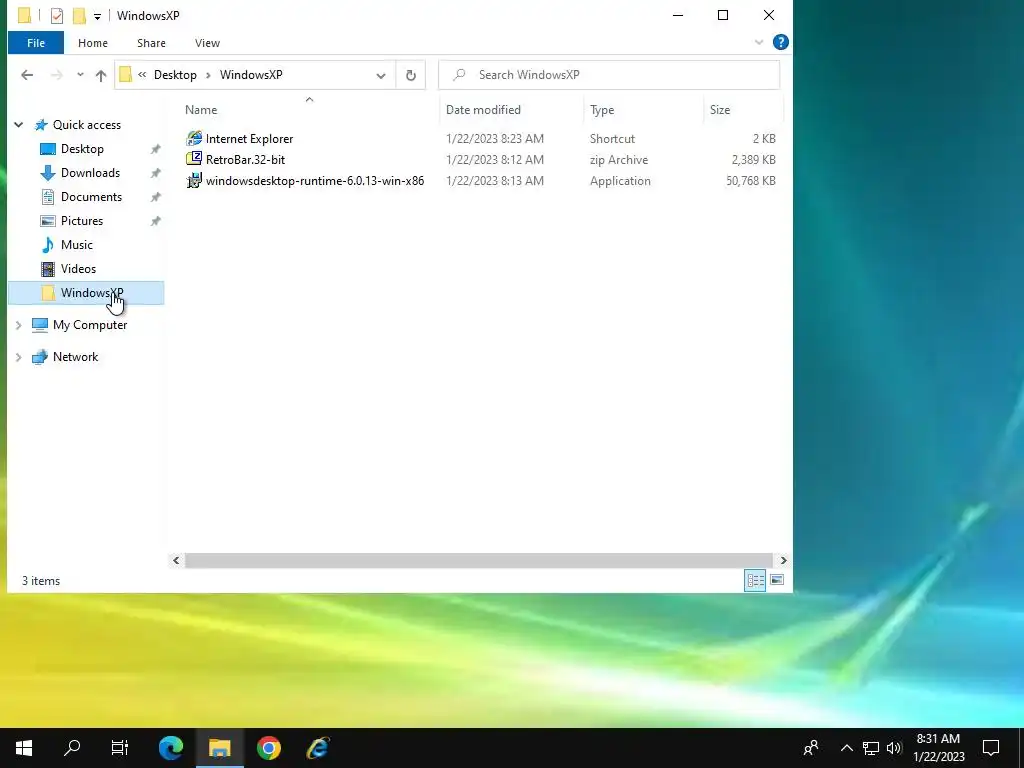1024x768 pixels.
Task: Open Videos in Quick access
Action: click(78, 269)
